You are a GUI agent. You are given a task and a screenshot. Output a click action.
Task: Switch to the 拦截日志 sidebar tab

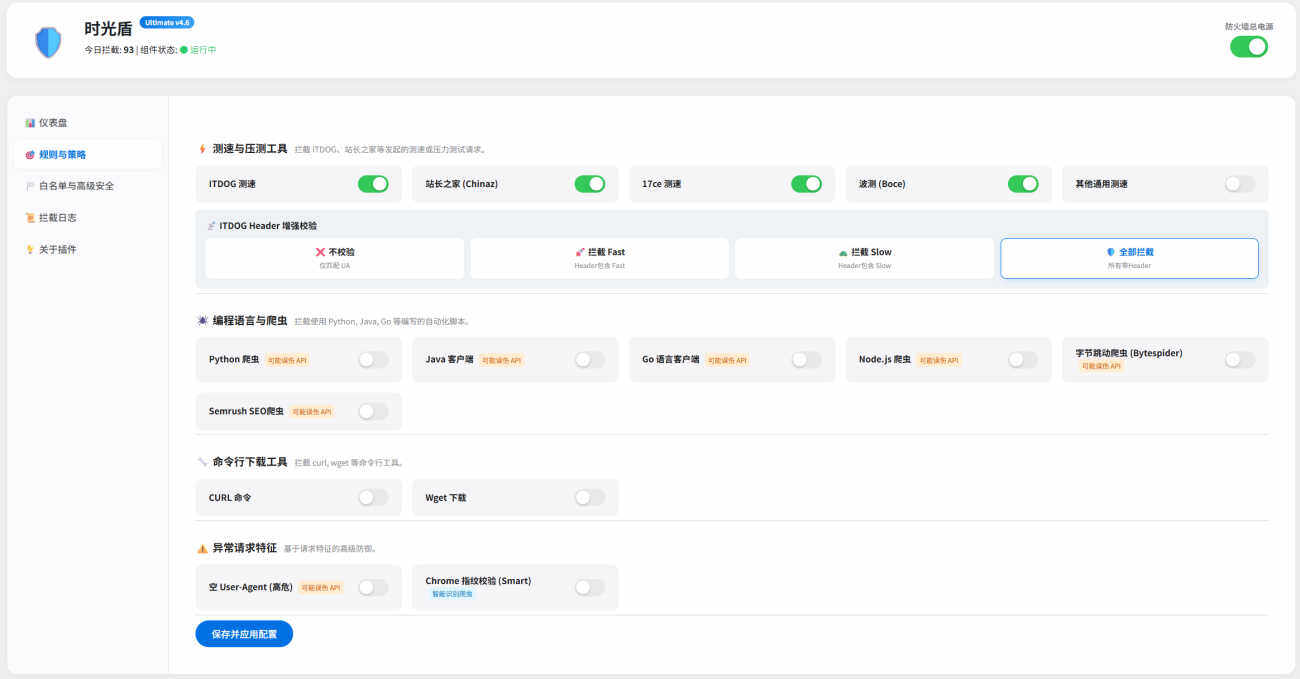(57, 218)
